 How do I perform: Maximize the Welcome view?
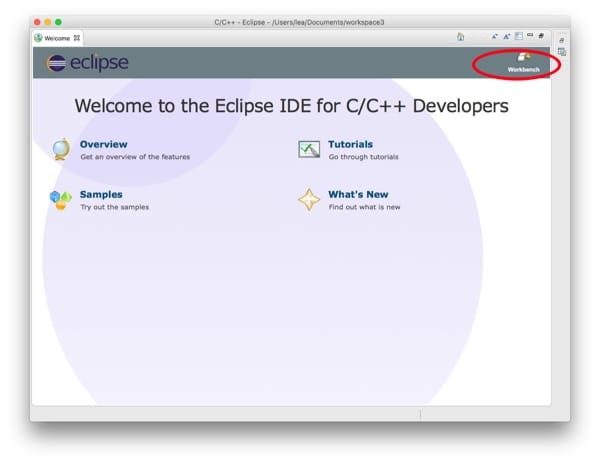click(541, 36)
